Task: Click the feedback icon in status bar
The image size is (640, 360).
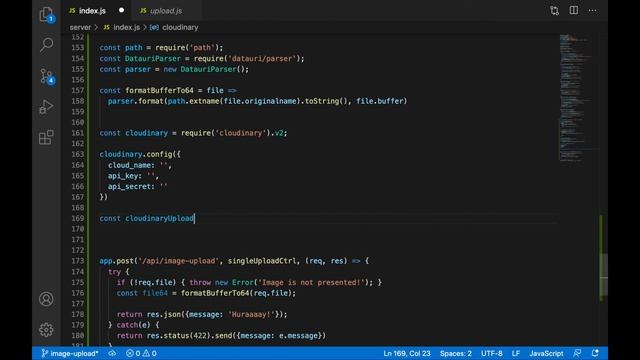Action: coord(577,353)
